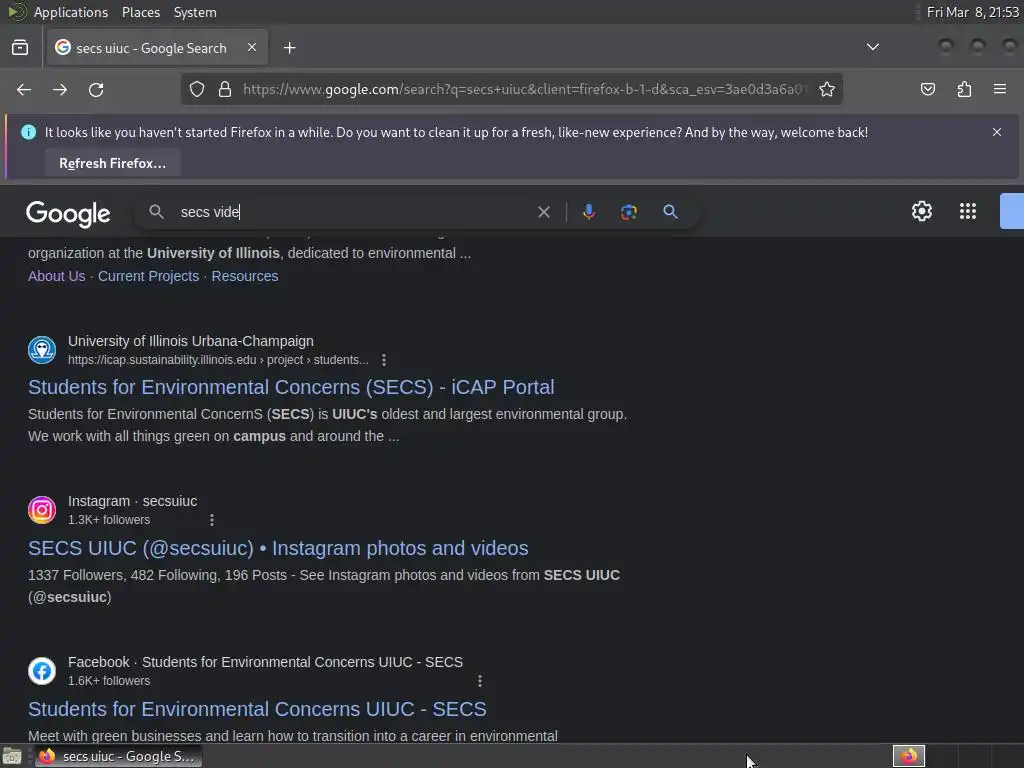This screenshot has width=1024, height=768.
Task: Click the 'Instagram · secsuiuc' source label
Action: click(133, 501)
